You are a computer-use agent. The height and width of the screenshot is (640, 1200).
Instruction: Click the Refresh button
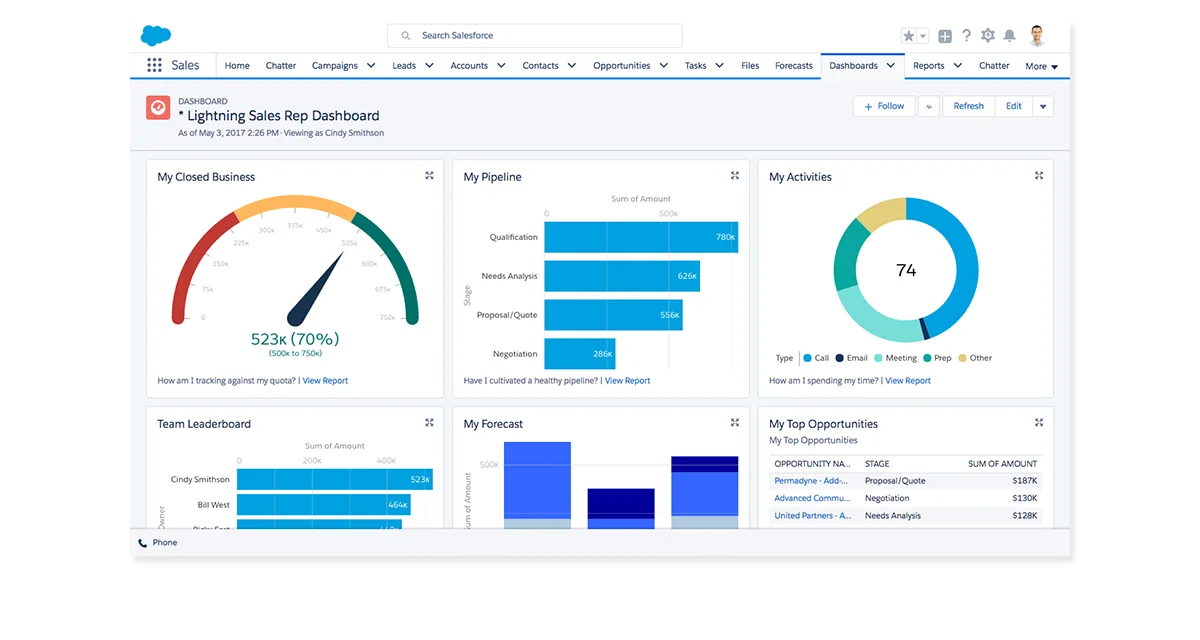coord(968,106)
